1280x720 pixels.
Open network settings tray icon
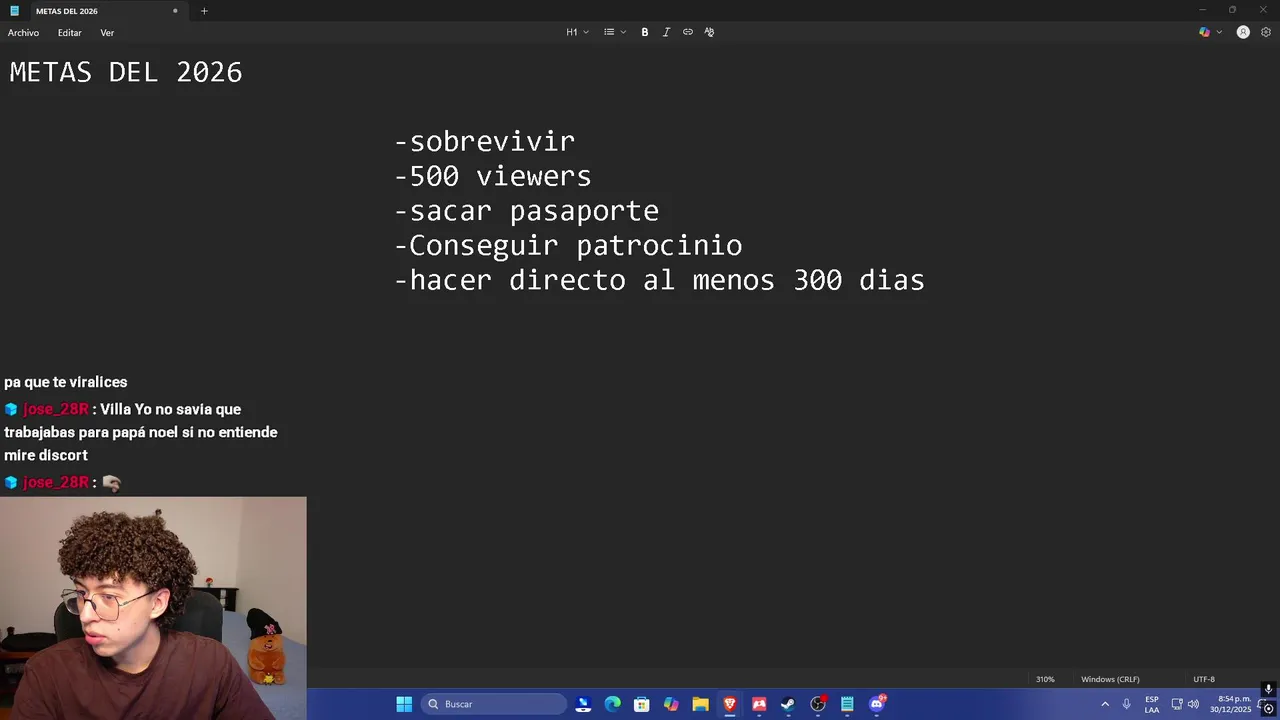1177,704
